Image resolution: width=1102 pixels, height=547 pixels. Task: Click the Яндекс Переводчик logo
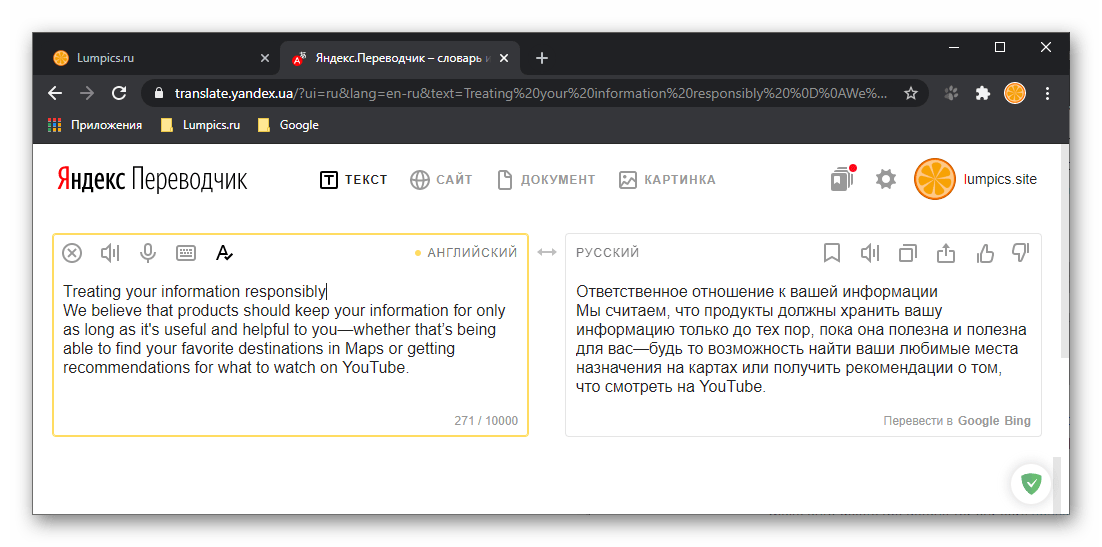(152, 180)
